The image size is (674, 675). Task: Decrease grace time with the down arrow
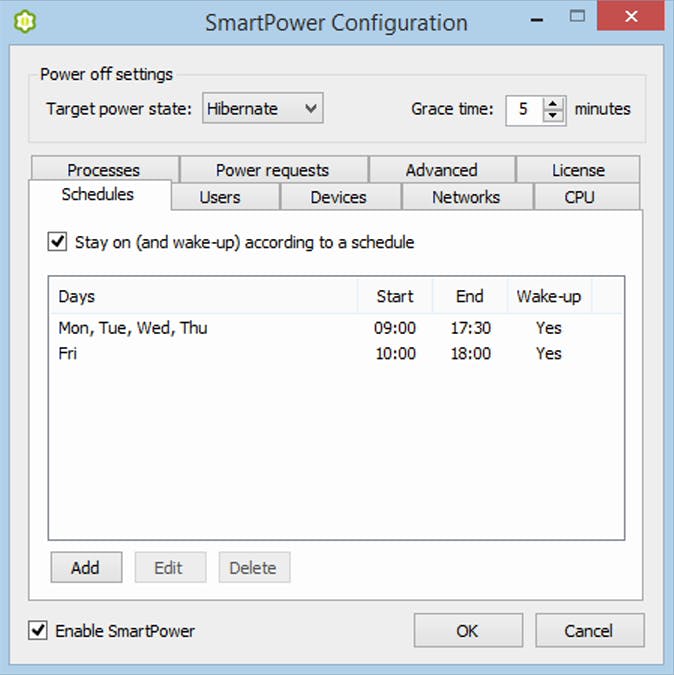(553, 116)
